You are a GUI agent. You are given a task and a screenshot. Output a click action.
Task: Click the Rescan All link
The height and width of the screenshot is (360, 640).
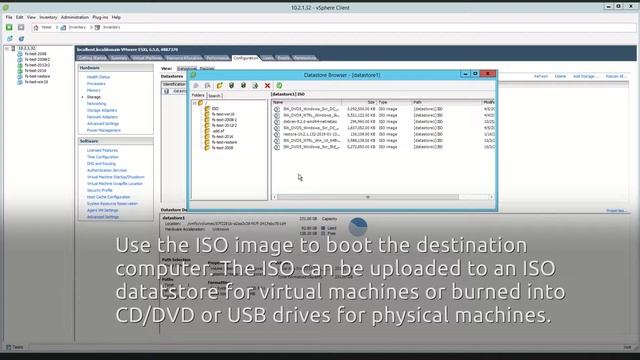click(x=616, y=76)
